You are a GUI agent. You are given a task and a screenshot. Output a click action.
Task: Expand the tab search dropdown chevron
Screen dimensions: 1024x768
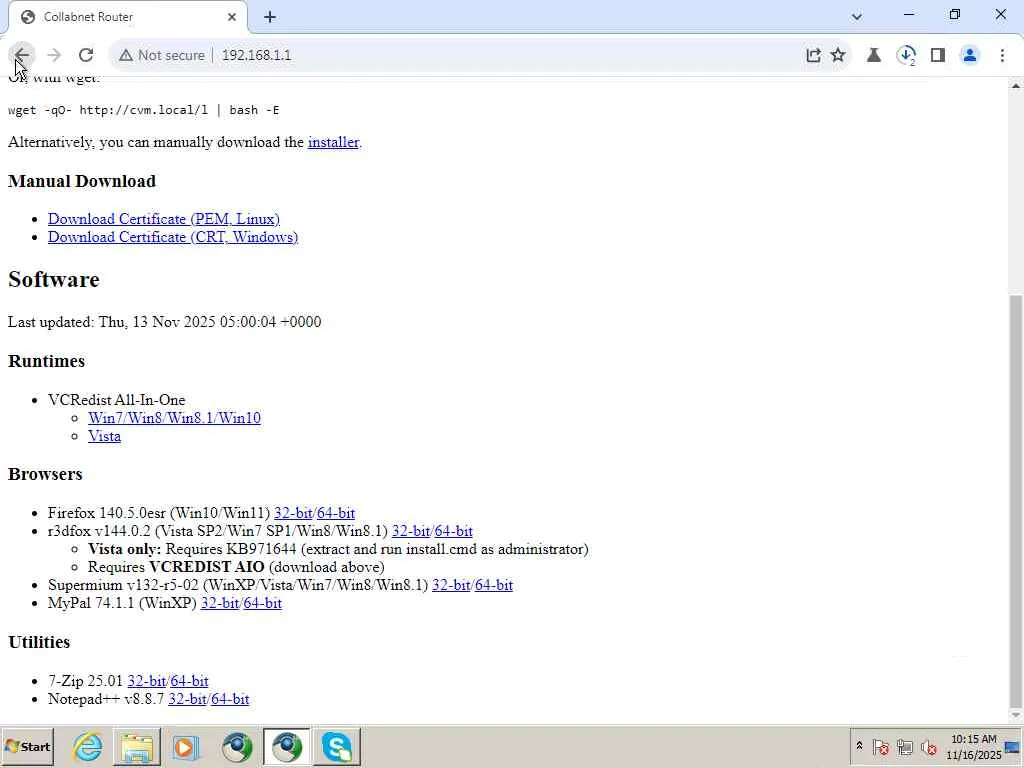coord(857,17)
